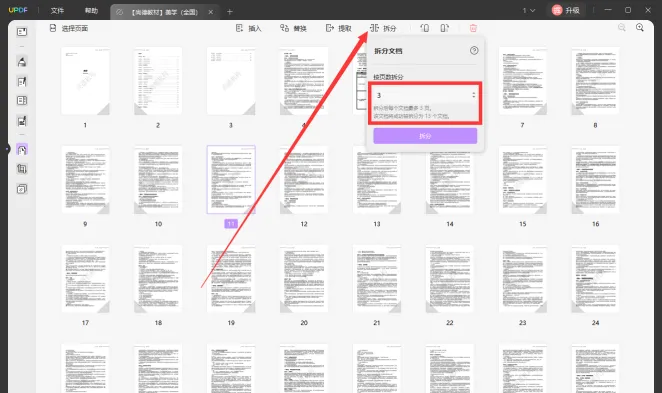Open split document help icon
Screen dimensions: 662x393
click(474, 51)
